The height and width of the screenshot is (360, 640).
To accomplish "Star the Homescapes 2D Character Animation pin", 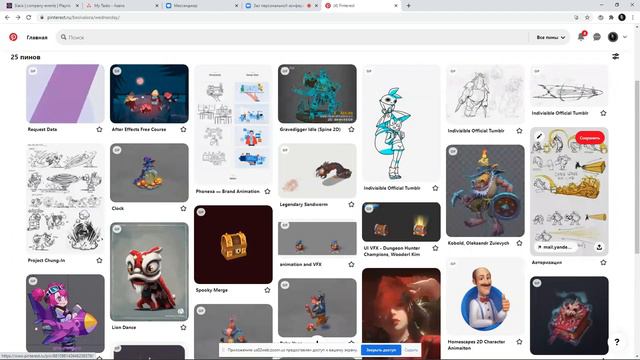I will tap(519, 342).
